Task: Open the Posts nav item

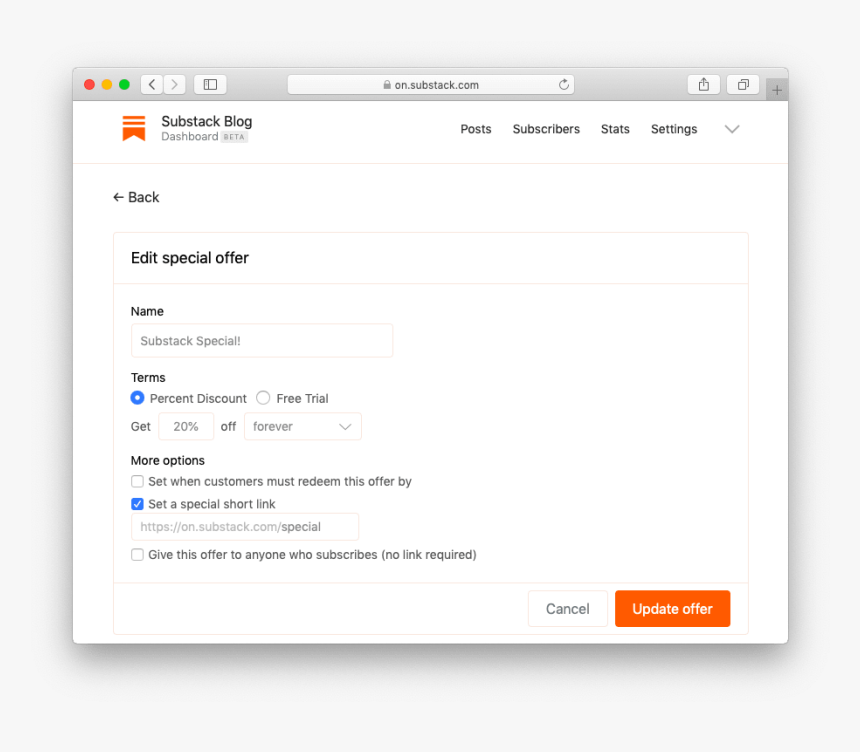Action: (x=476, y=129)
